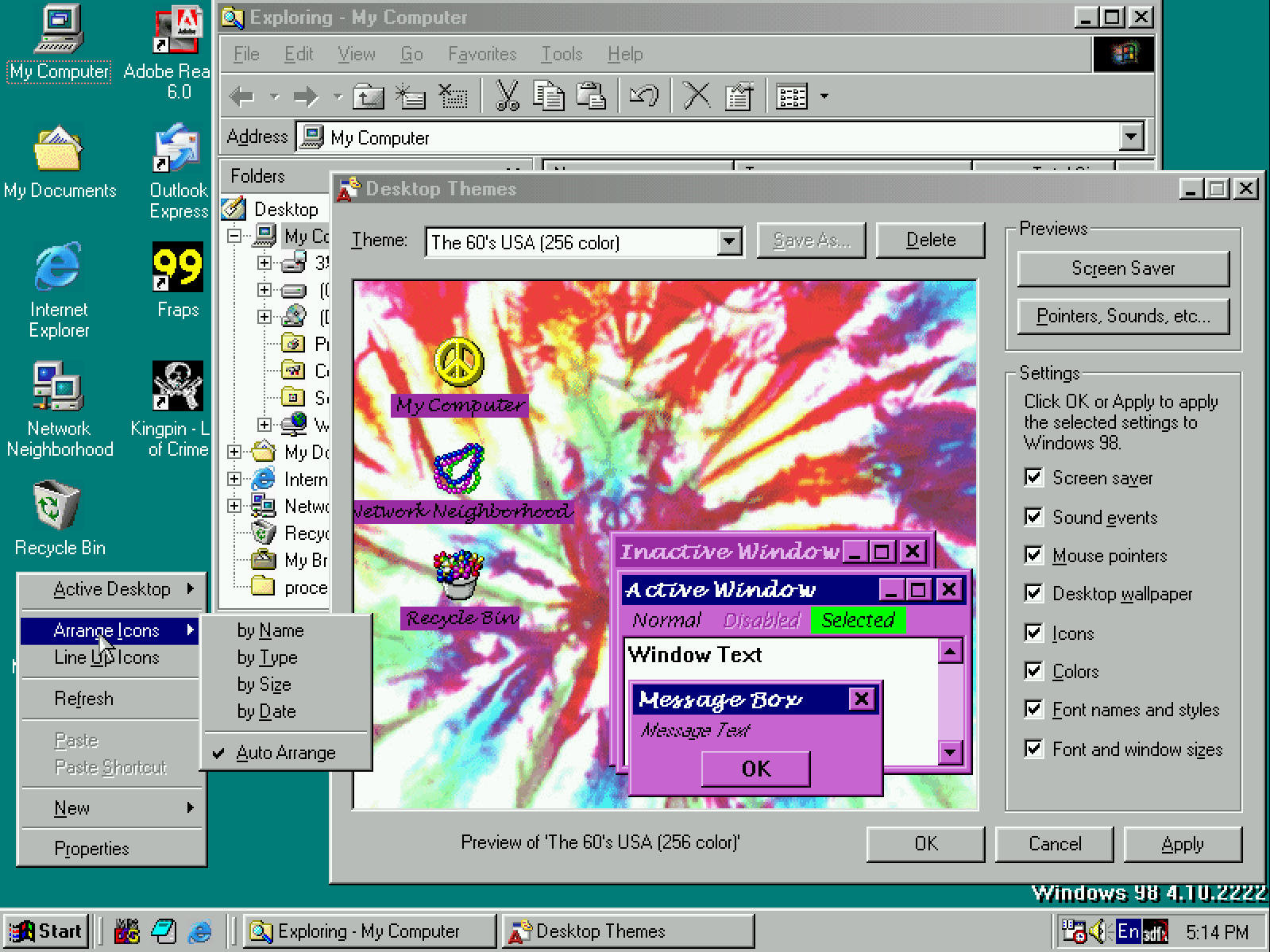1270x952 pixels.
Task: Click the Views icon in the Explorer toolbar
Action: (x=792, y=97)
